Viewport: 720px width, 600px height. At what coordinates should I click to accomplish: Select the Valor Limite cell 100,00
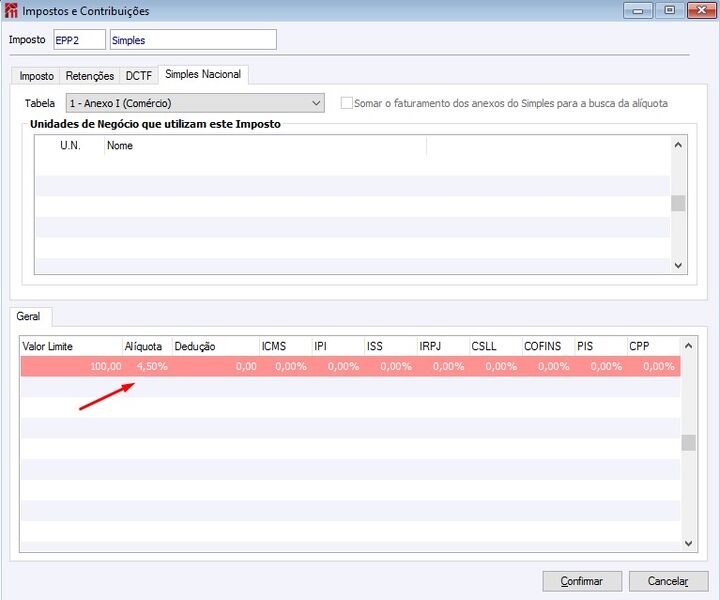pyautogui.click(x=71, y=366)
